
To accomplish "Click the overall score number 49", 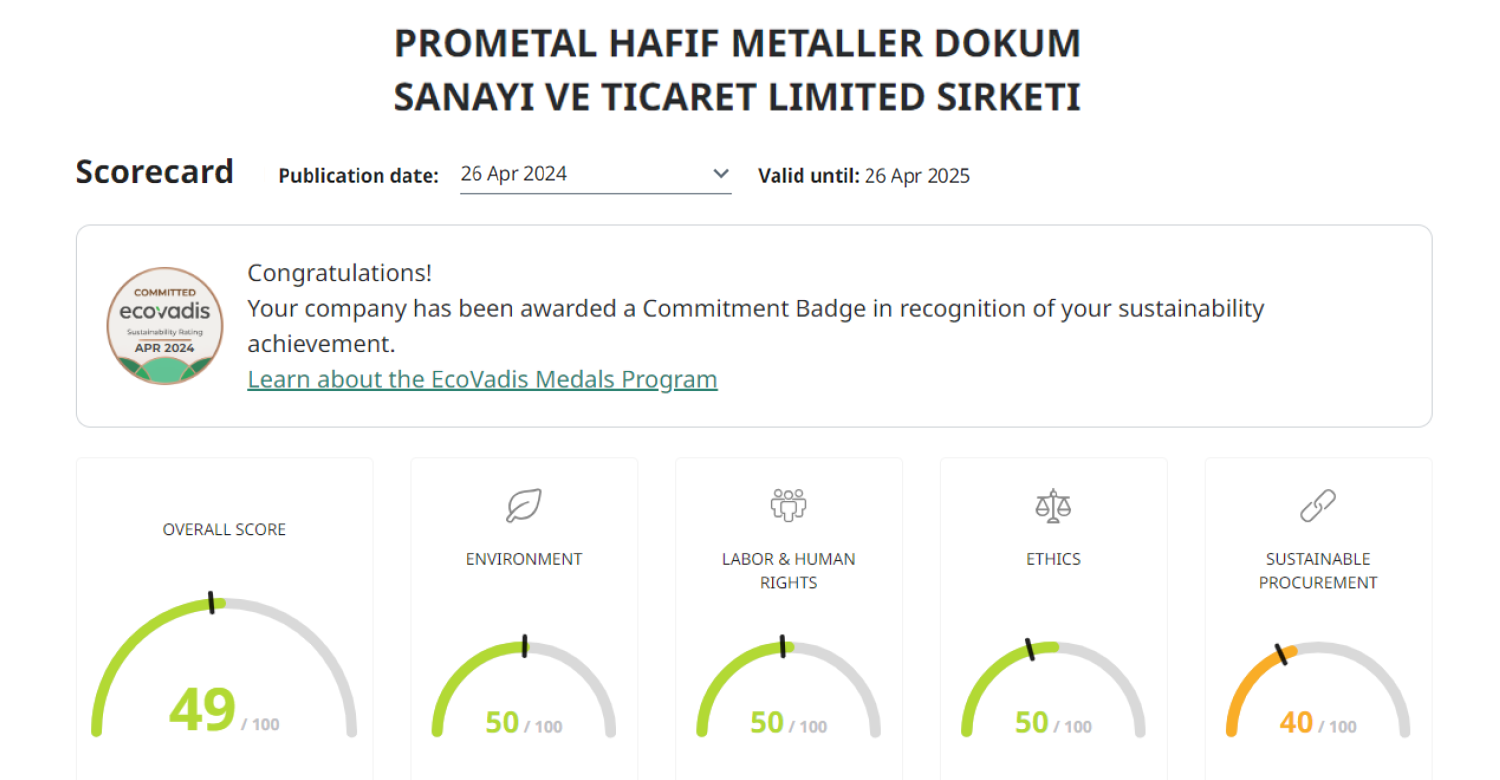I will (202, 710).
